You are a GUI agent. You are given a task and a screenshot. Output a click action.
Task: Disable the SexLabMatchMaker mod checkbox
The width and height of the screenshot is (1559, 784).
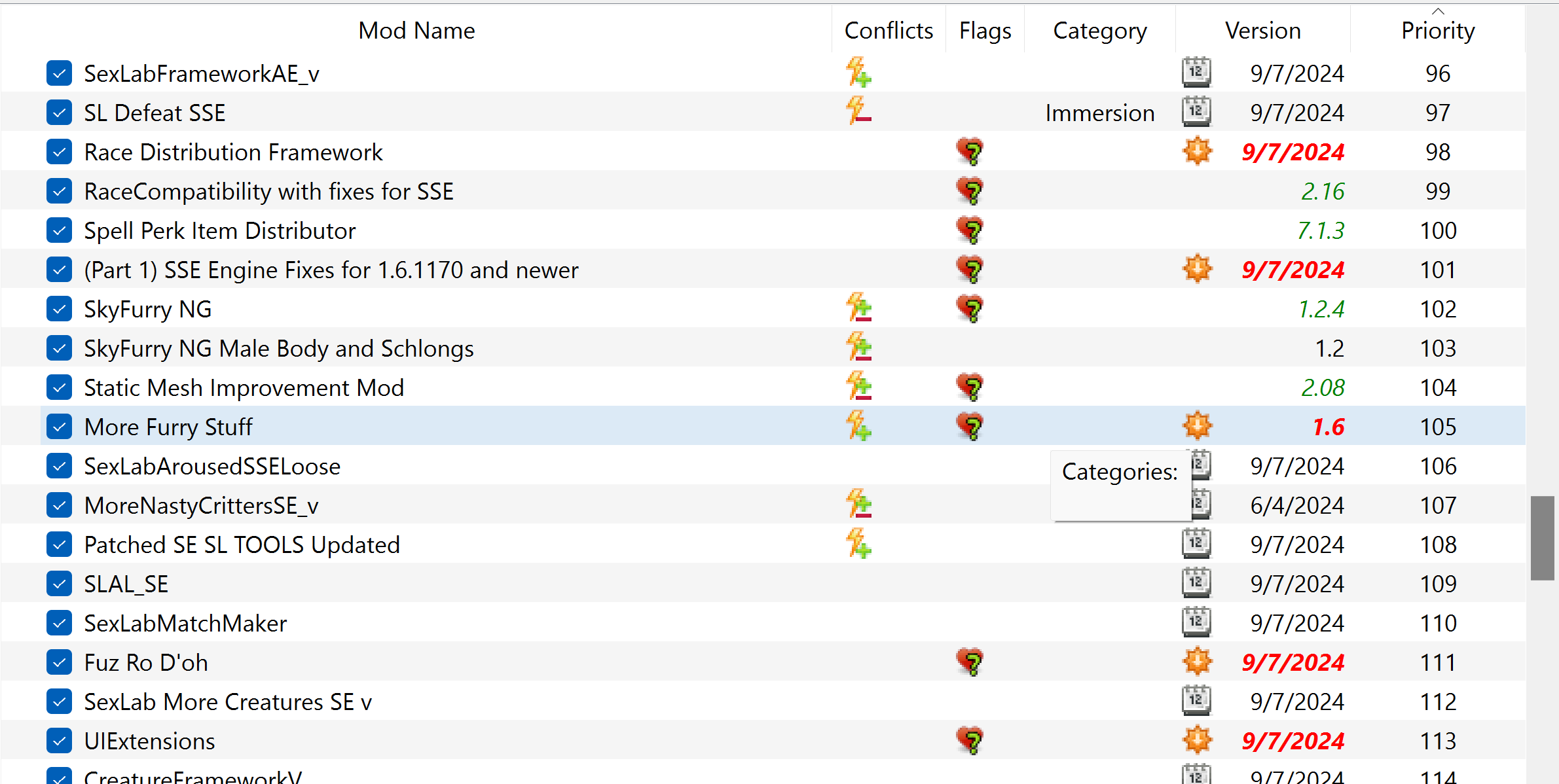[x=59, y=622]
